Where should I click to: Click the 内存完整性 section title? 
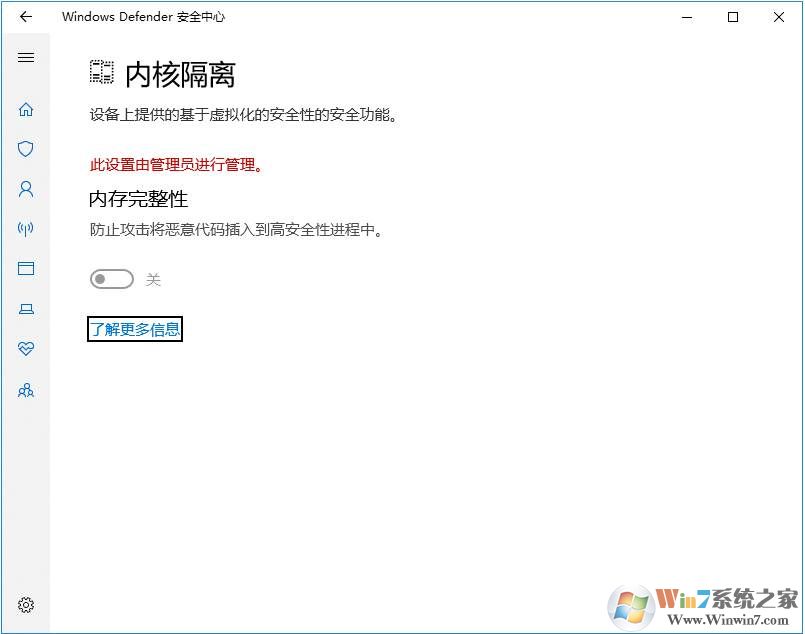(x=139, y=199)
